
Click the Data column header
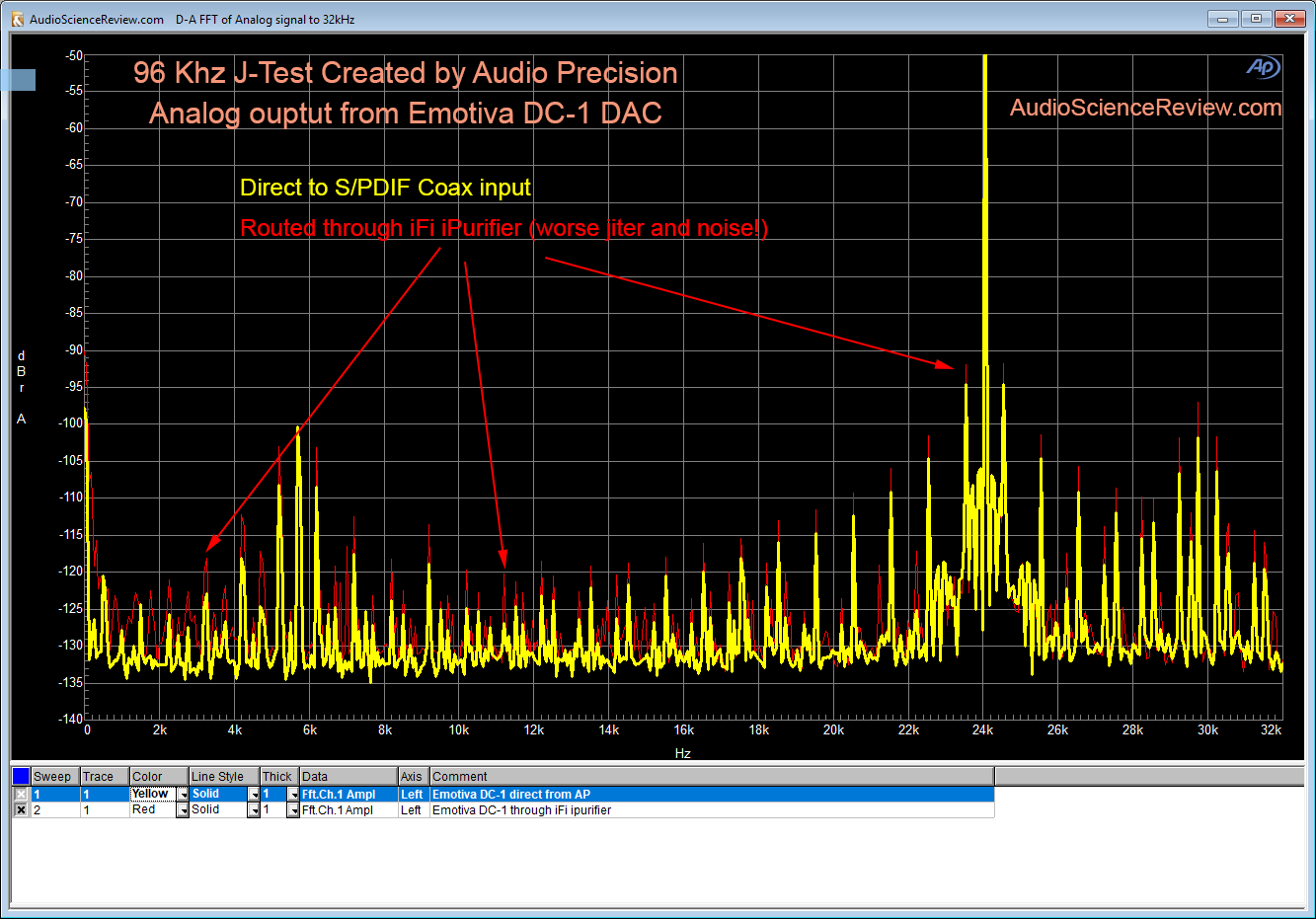coord(348,777)
